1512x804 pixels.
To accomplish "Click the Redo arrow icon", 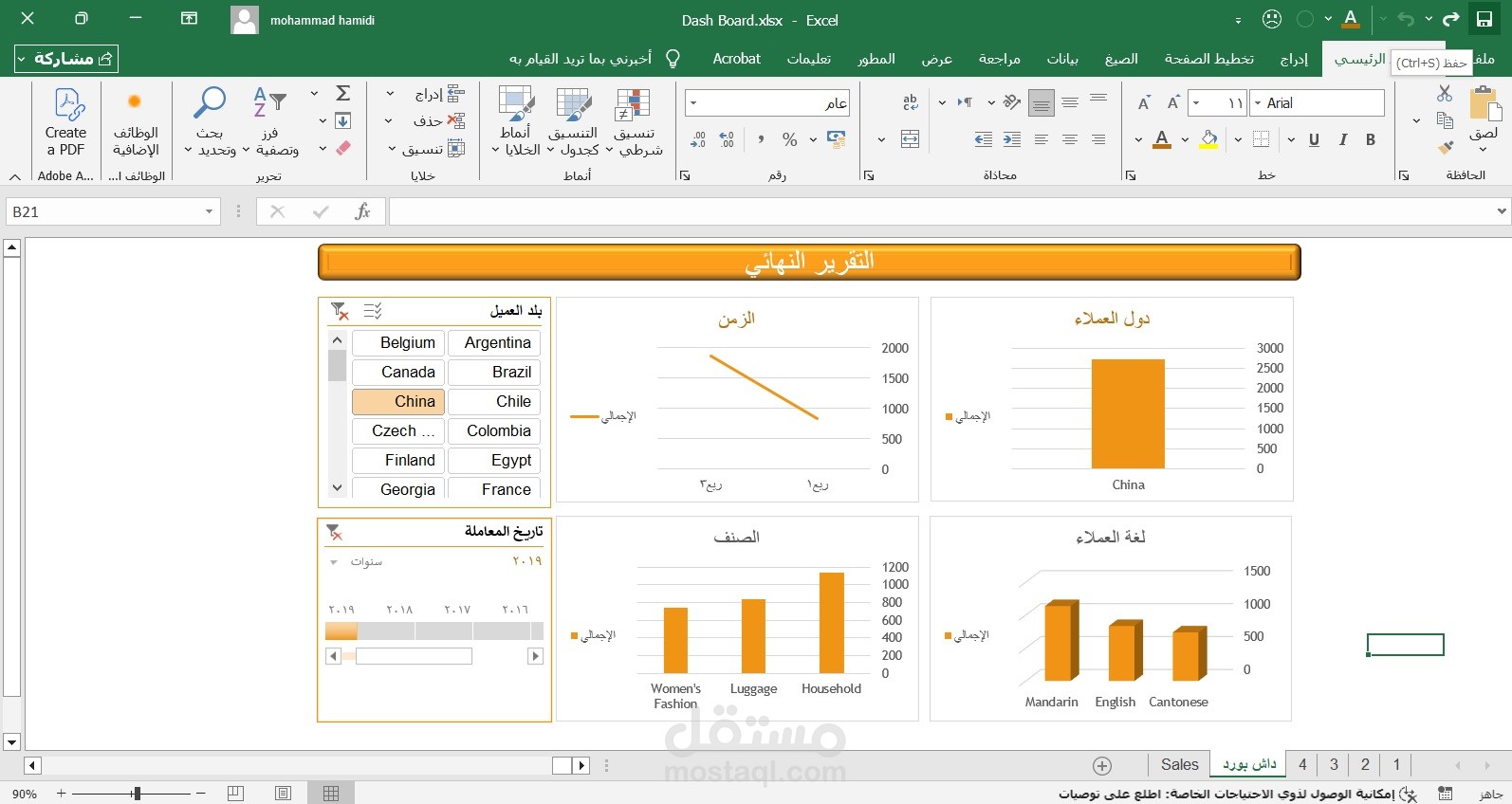I will (1450, 20).
